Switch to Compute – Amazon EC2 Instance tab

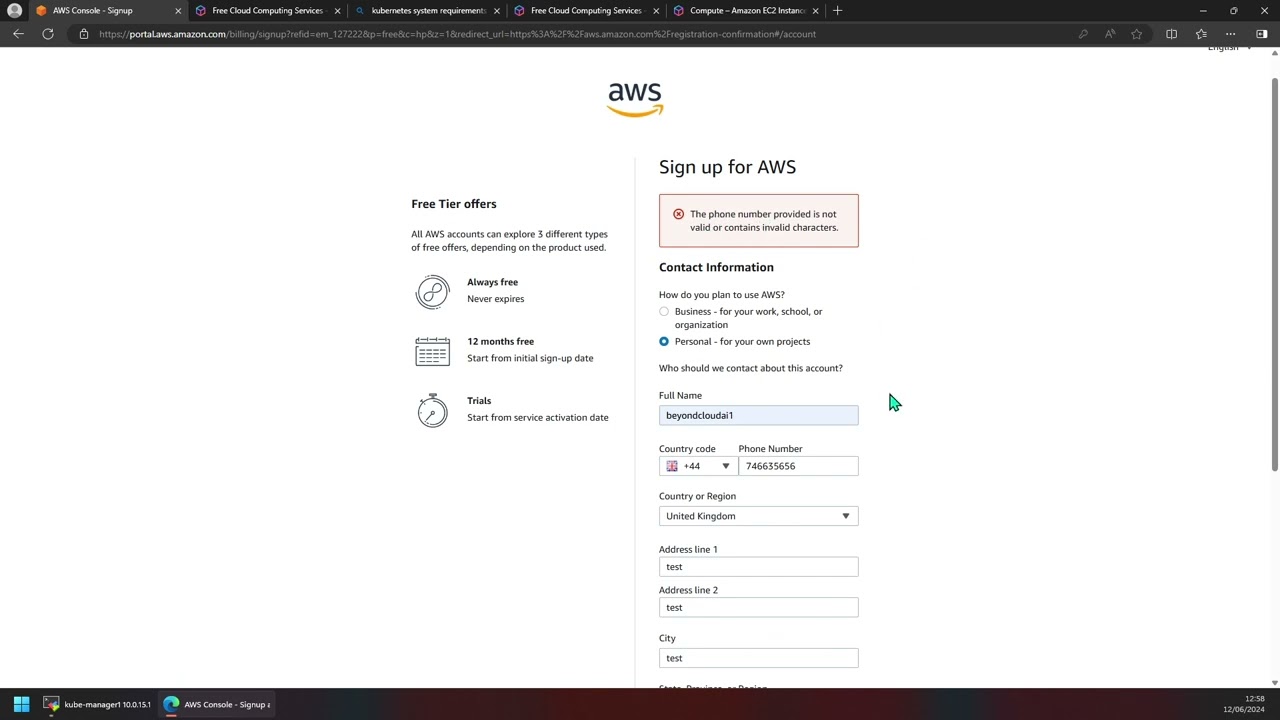tap(747, 11)
